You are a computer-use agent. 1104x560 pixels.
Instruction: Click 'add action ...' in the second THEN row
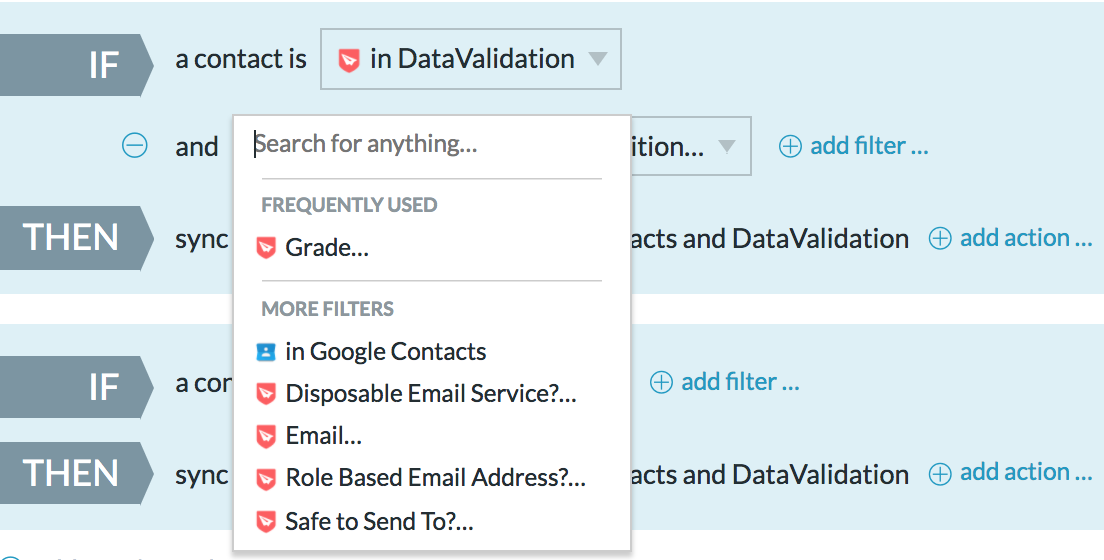click(1010, 473)
